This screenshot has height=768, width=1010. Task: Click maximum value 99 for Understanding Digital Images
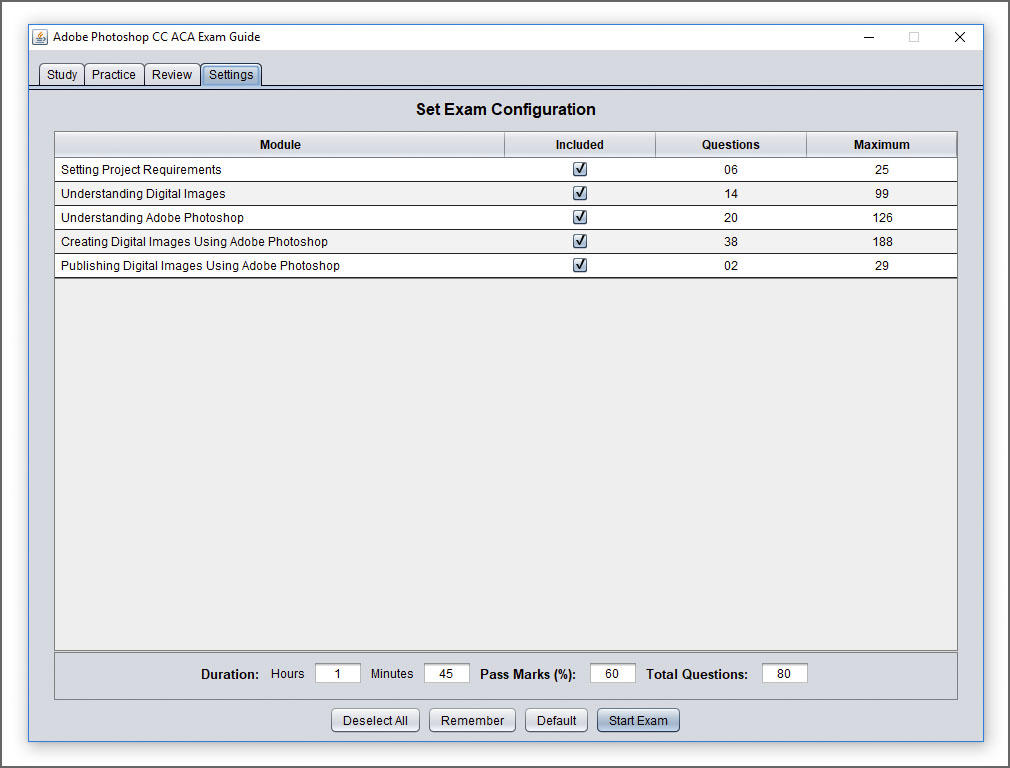point(882,193)
